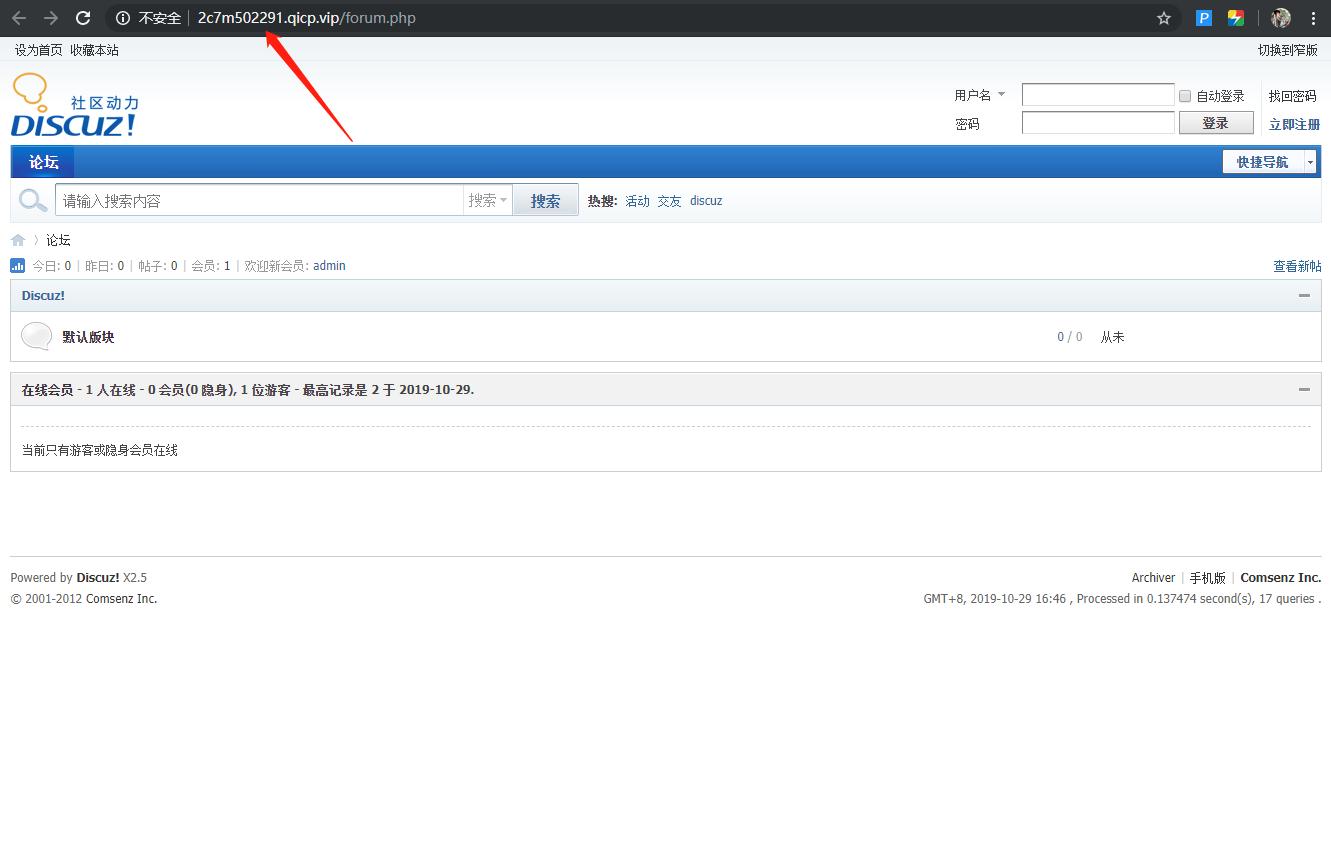Open the Chrome three-dot menu
Screen dimensions: 1331x864
coord(1313,18)
